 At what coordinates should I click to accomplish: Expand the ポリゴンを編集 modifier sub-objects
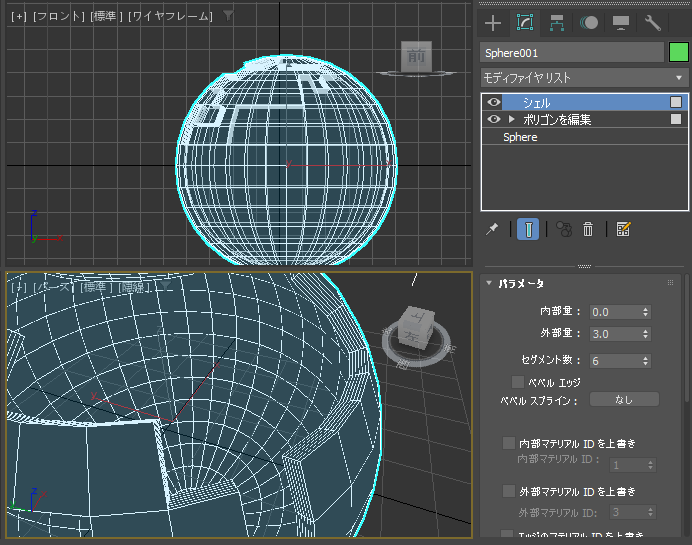[x=511, y=119]
